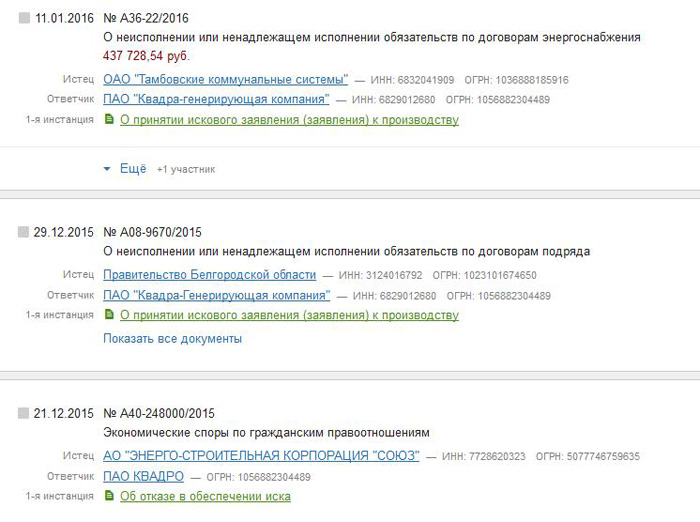Click the arrow next to 'Ещё'
Screen dimensions: 700x522
pos(108,169)
